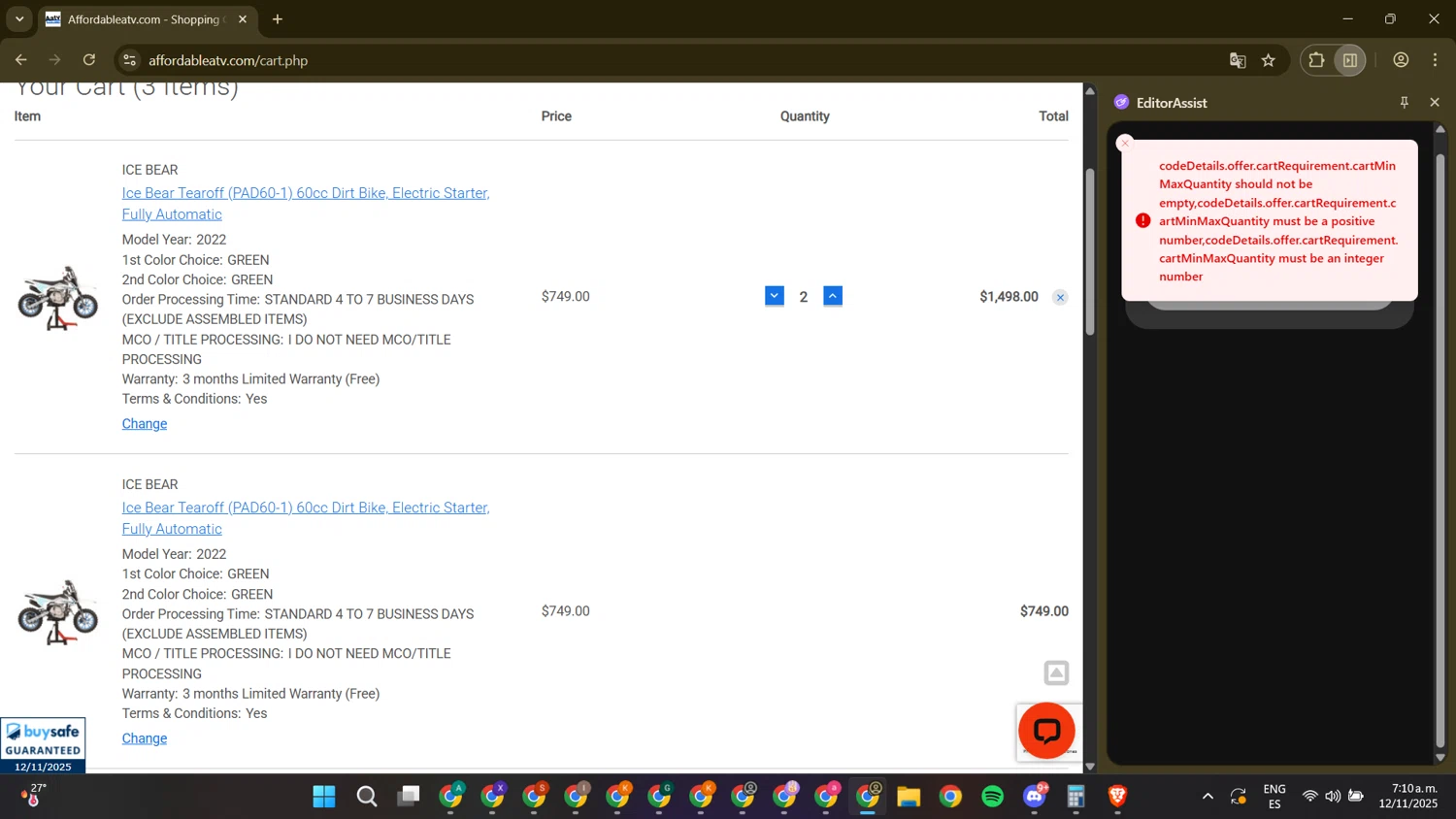
Task: Click the EditorAssist panel scrollbar up arrow
Action: pos(1439,128)
